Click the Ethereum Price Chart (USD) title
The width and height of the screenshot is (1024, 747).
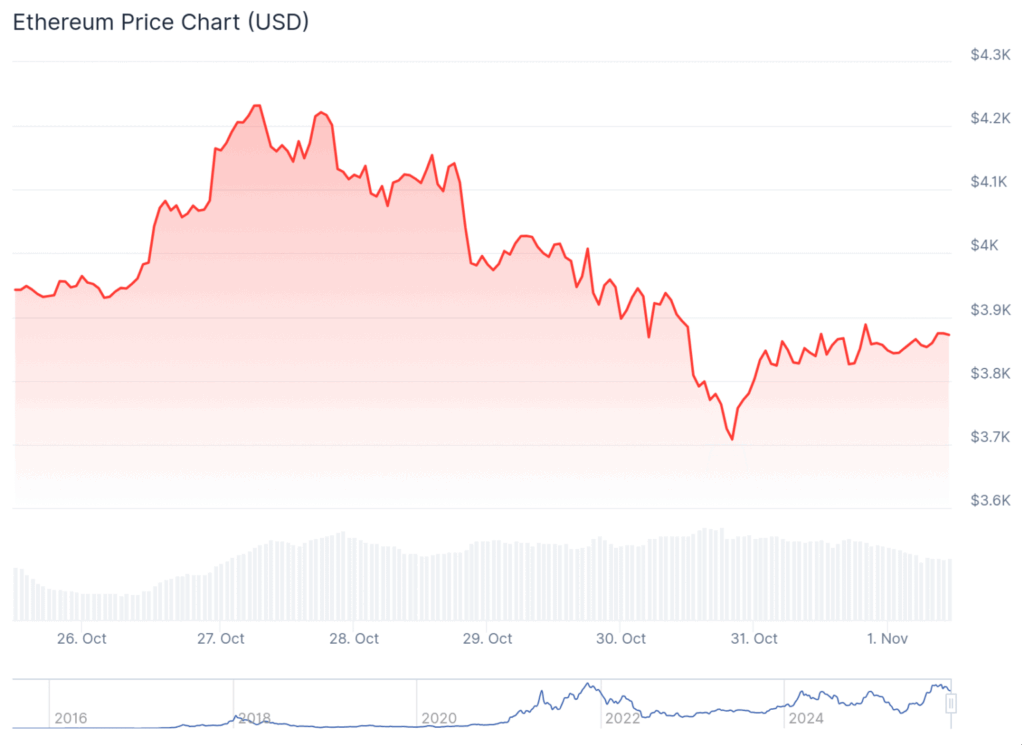160,23
